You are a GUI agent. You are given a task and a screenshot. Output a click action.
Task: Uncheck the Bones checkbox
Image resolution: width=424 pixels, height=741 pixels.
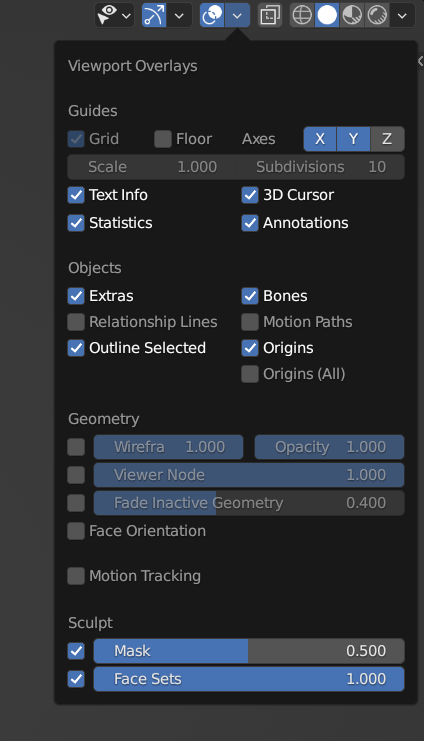pyautogui.click(x=250, y=296)
